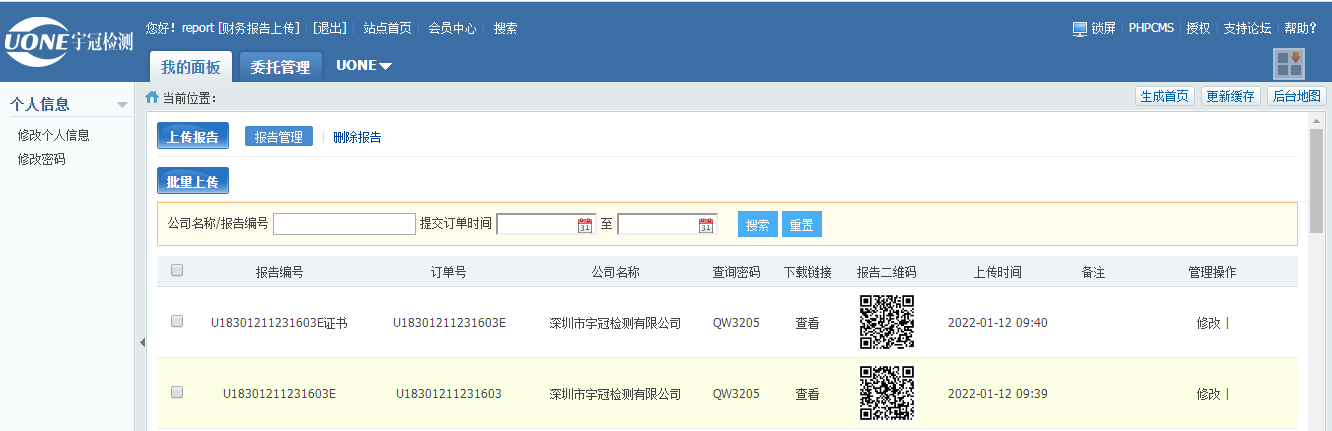
Task: Check the box for report U18301211231603E证书
Action: point(177,322)
